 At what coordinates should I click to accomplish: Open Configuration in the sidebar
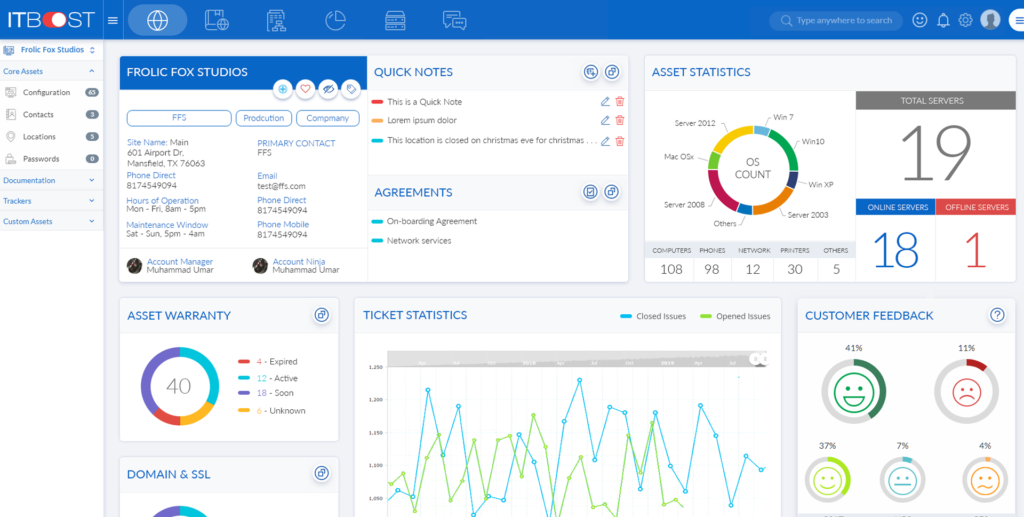51,93
